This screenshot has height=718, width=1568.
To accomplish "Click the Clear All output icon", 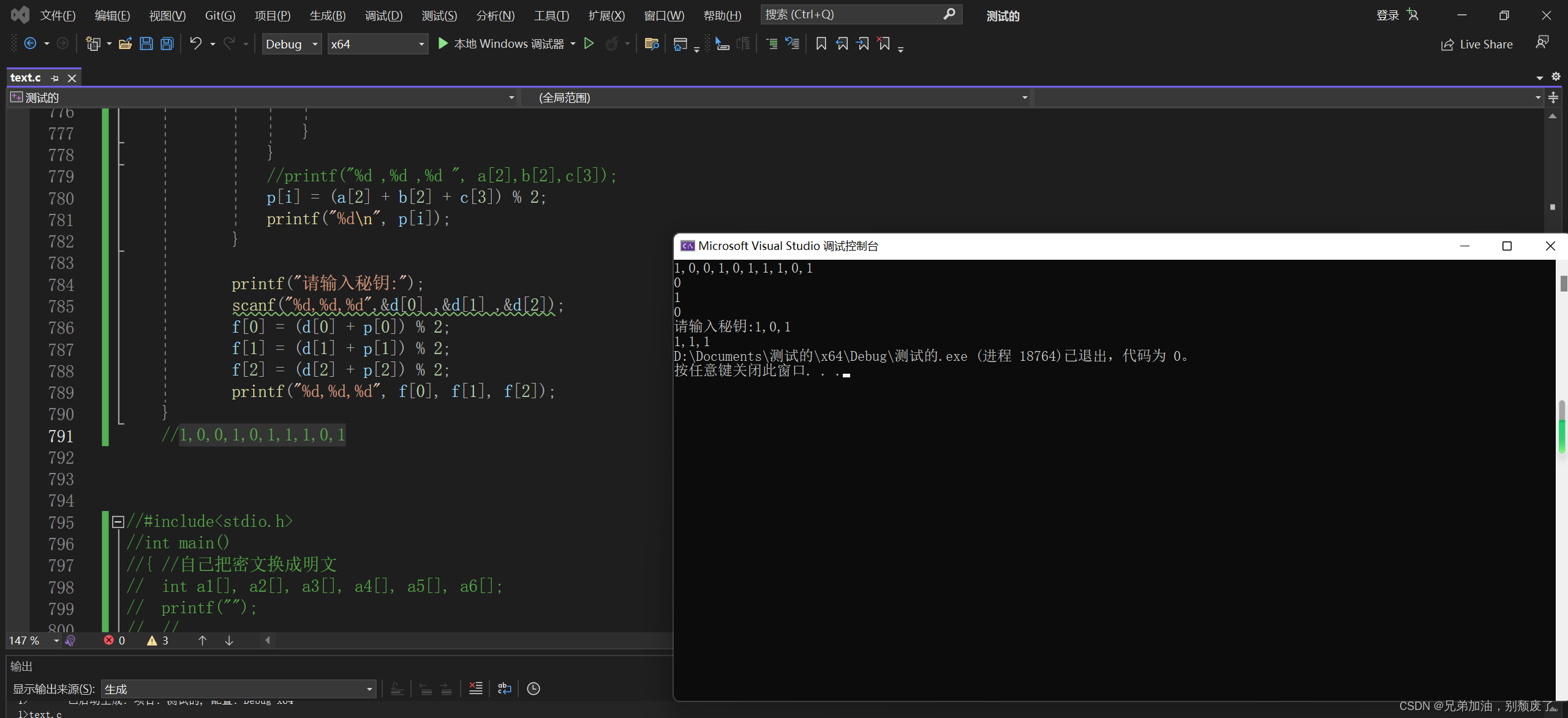I will [476, 689].
